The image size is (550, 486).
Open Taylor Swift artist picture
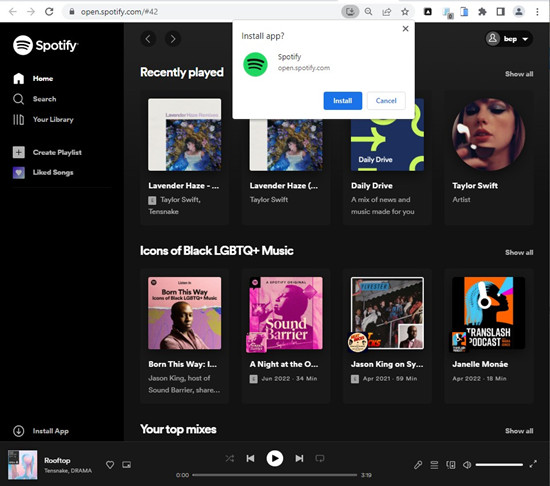(489, 135)
